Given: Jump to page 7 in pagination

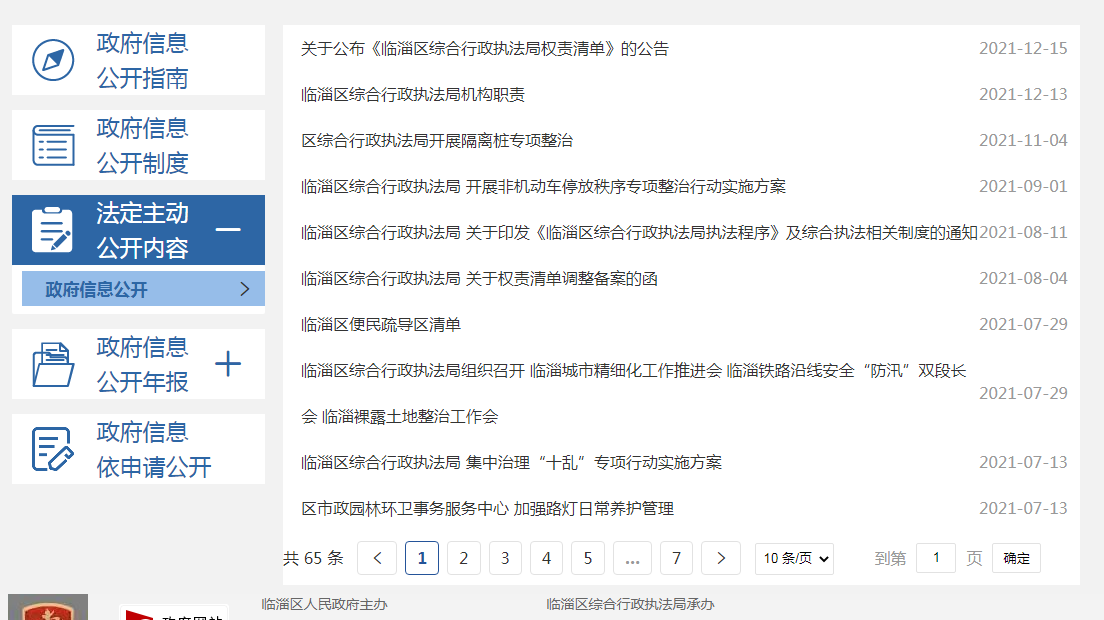Looking at the screenshot, I should click(676, 558).
